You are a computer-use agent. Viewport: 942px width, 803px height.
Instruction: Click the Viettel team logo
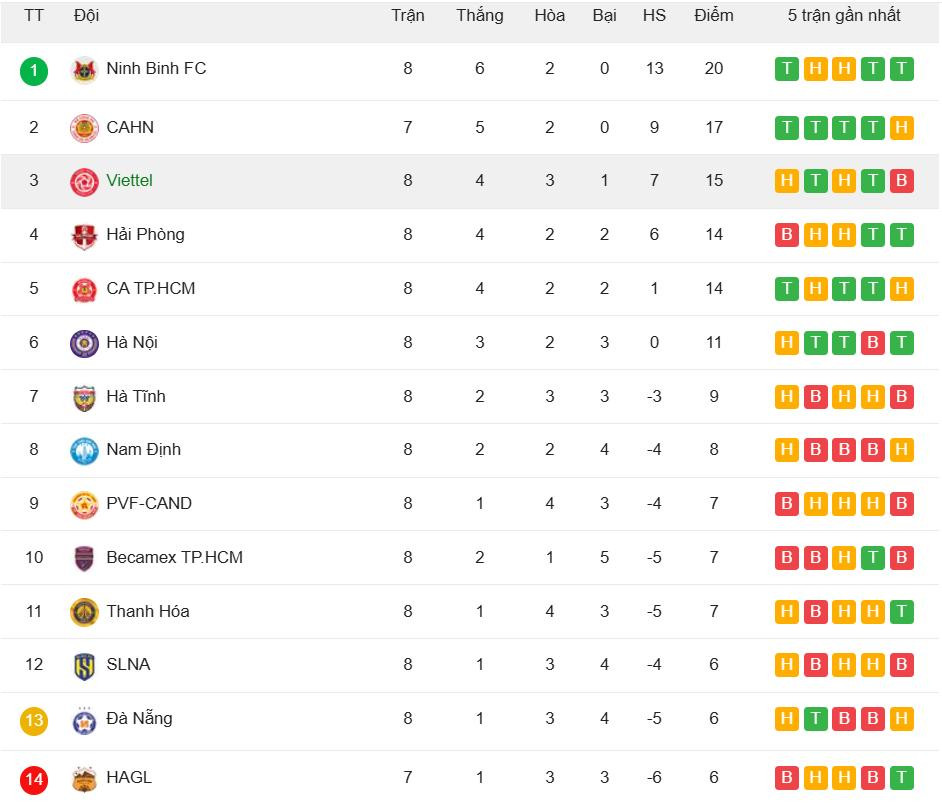pyautogui.click(x=84, y=182)
